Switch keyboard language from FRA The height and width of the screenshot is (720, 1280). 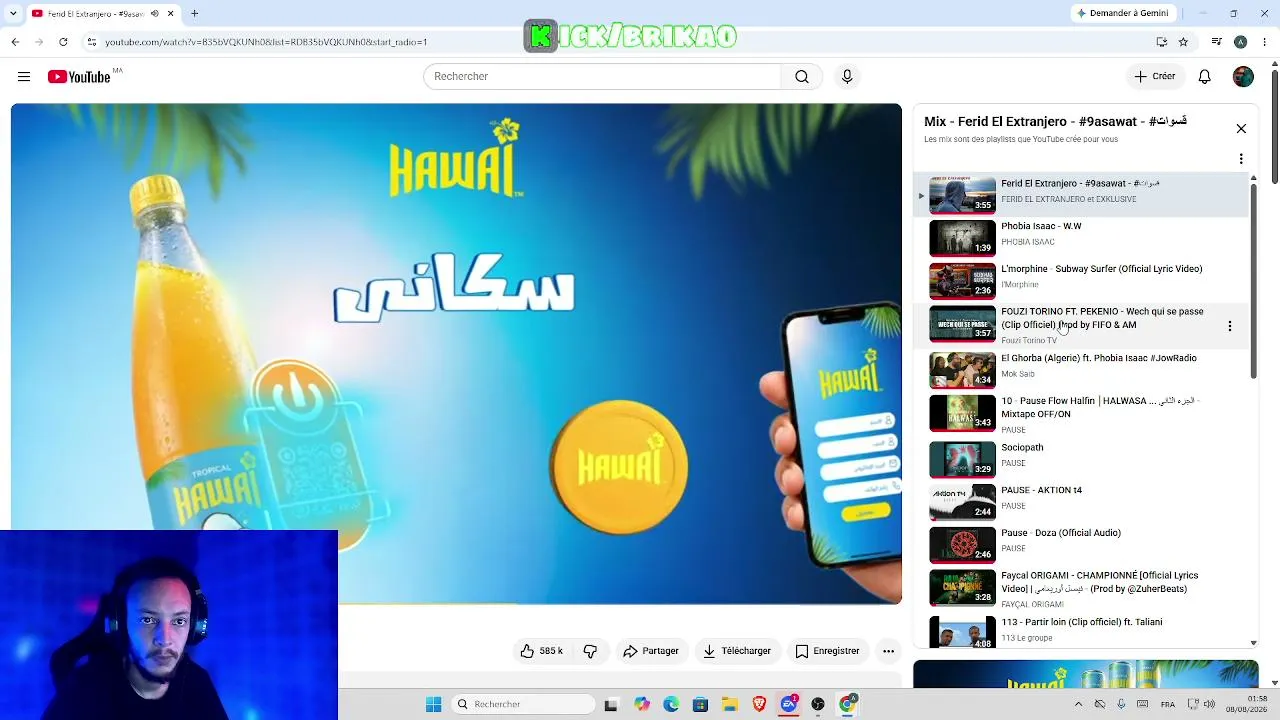coord(1167,704)
